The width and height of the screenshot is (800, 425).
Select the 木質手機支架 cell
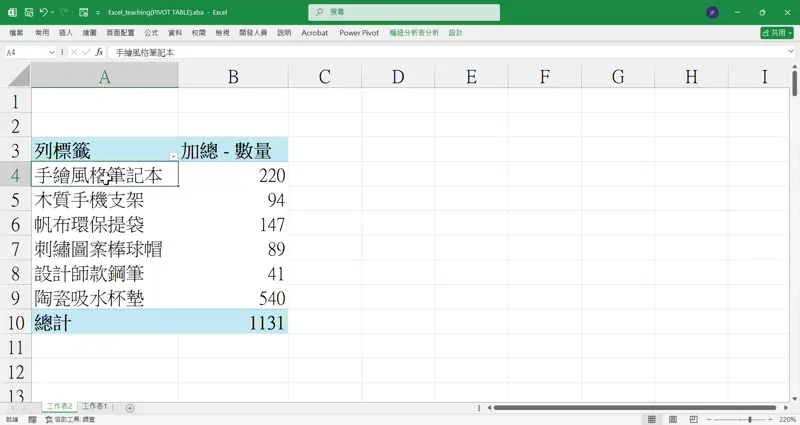(x=105, y=200)
